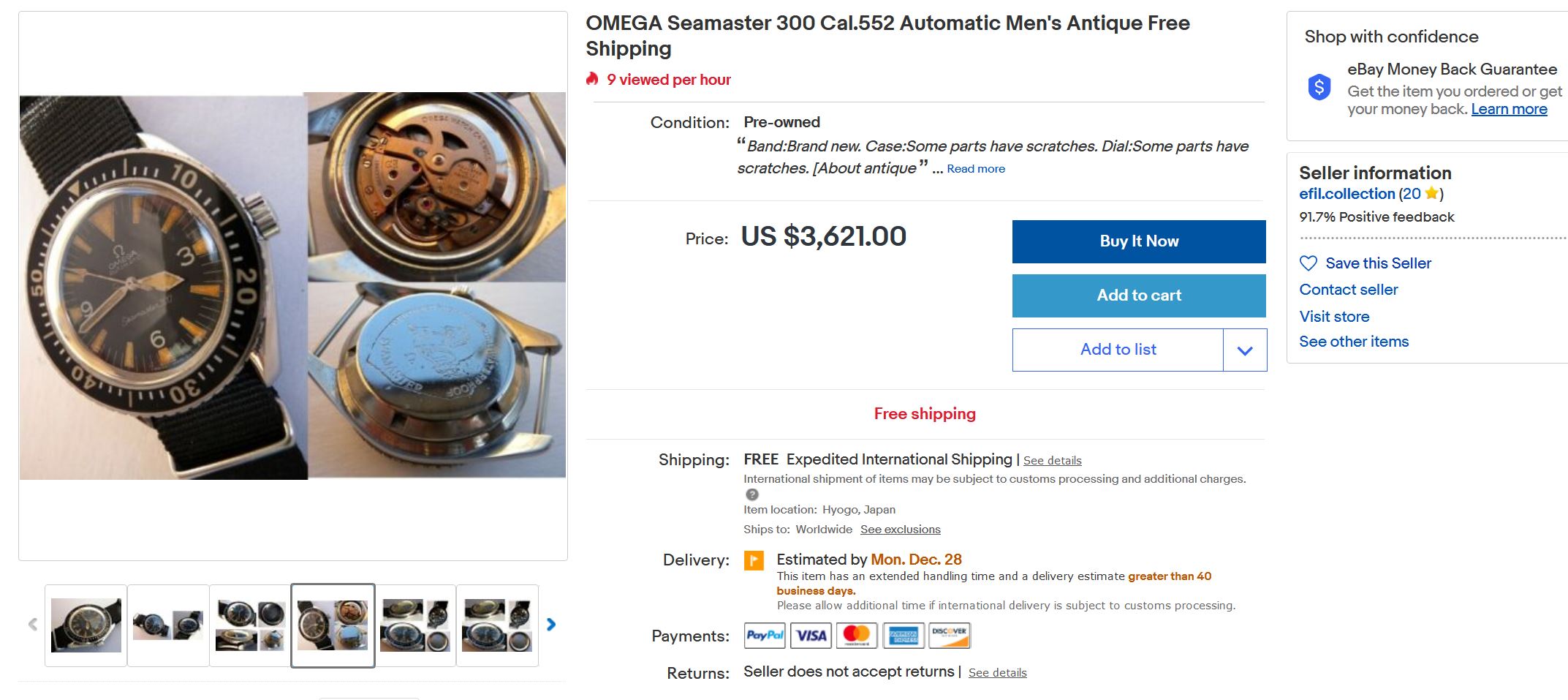Click the Visa card icon
This screenshot has height=700, width=1568.
point(811,636)
